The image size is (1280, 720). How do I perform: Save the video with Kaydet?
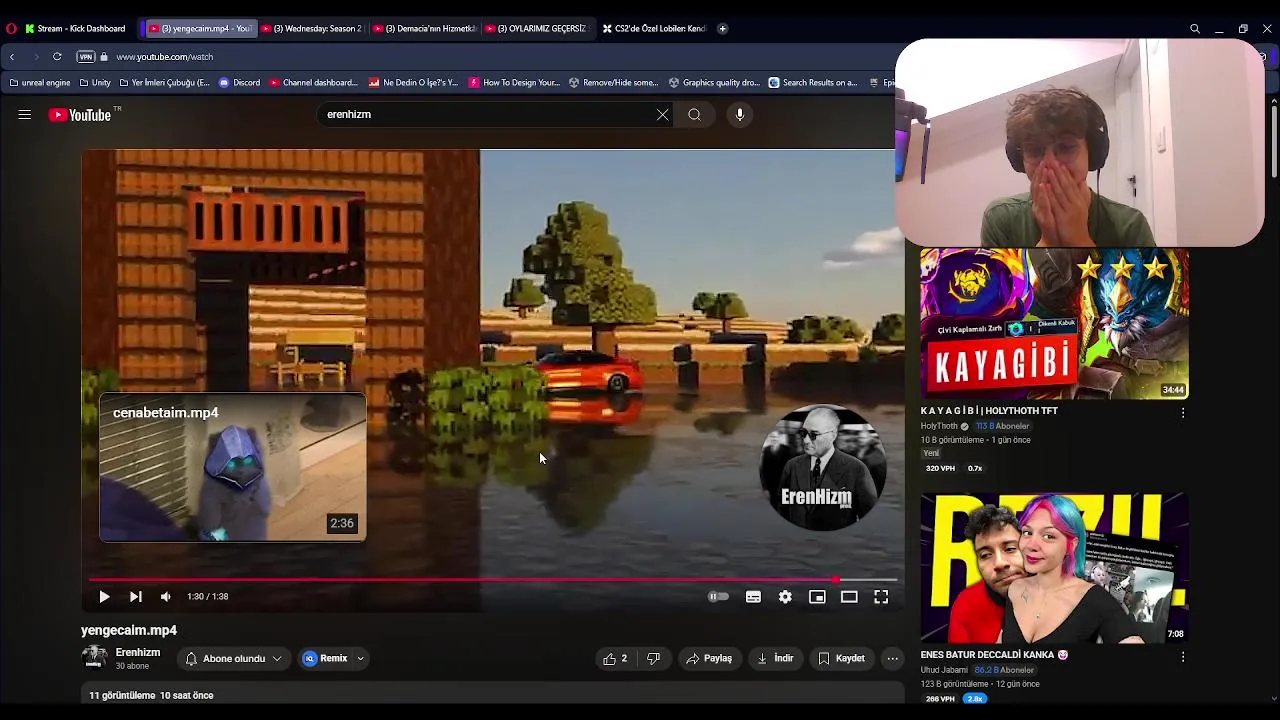[841, 659]
